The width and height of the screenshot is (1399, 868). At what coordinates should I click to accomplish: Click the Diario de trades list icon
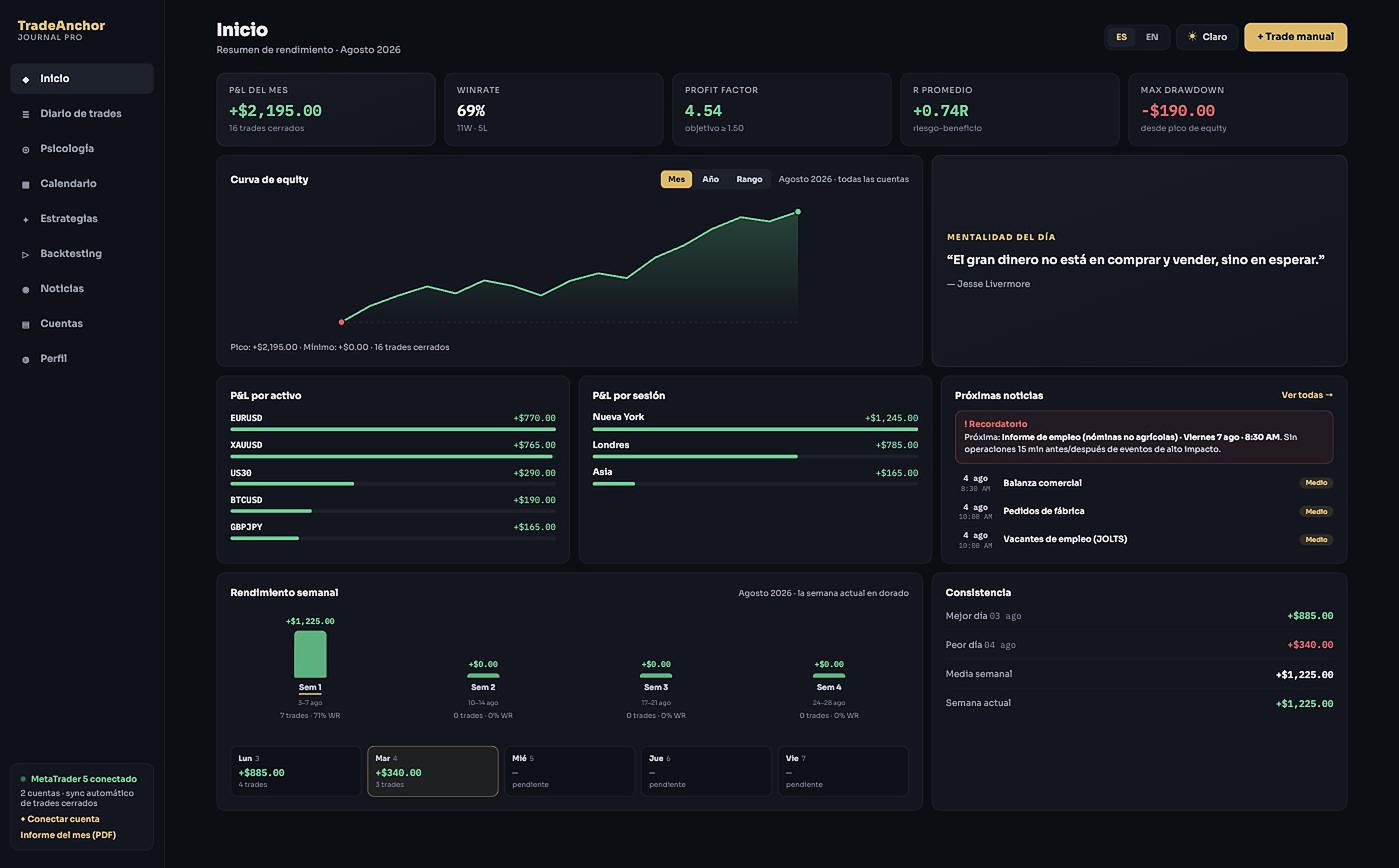point(25,114)
